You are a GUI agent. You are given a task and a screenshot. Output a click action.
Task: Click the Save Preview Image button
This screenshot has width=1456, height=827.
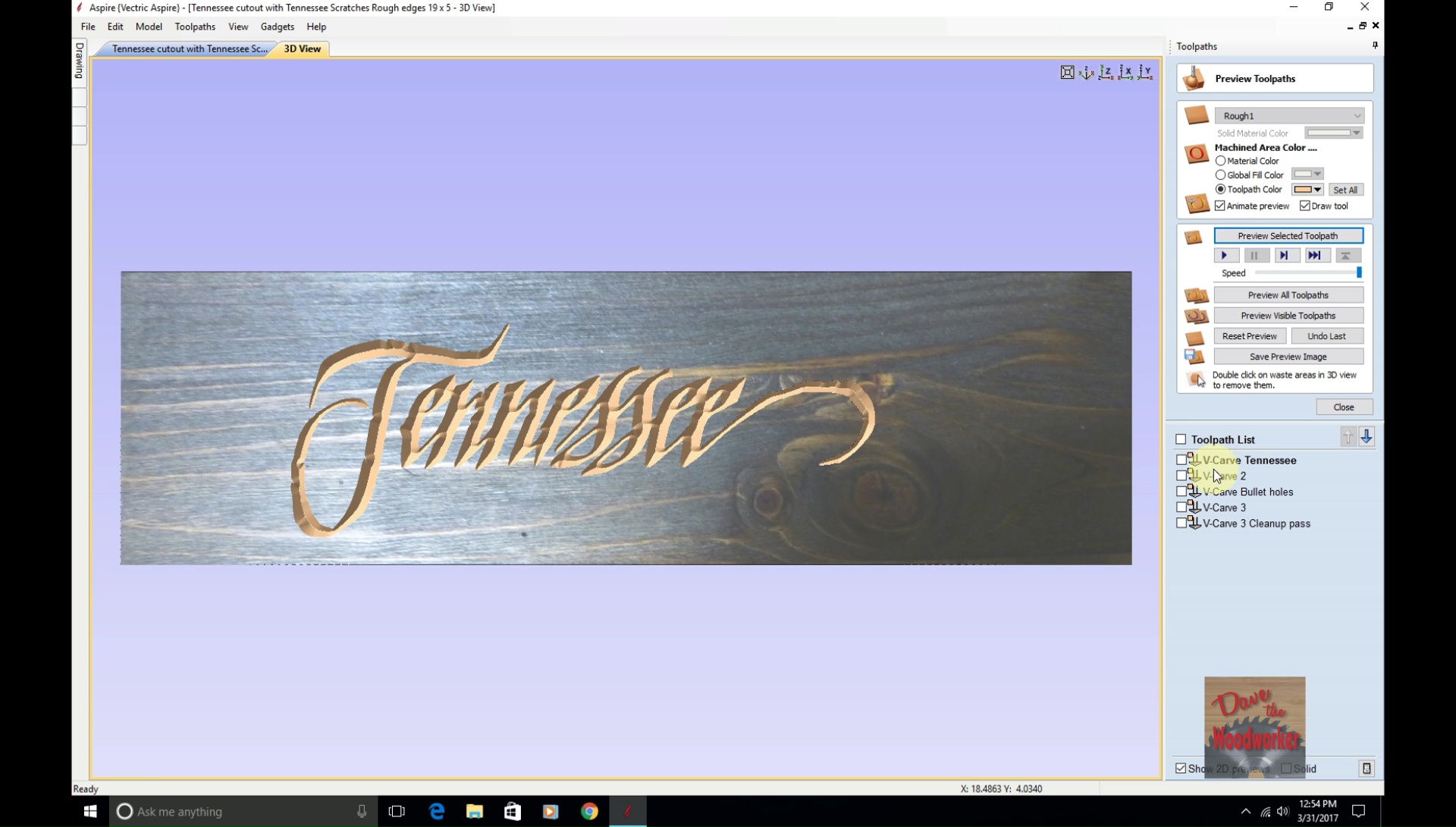point(1288,357)
